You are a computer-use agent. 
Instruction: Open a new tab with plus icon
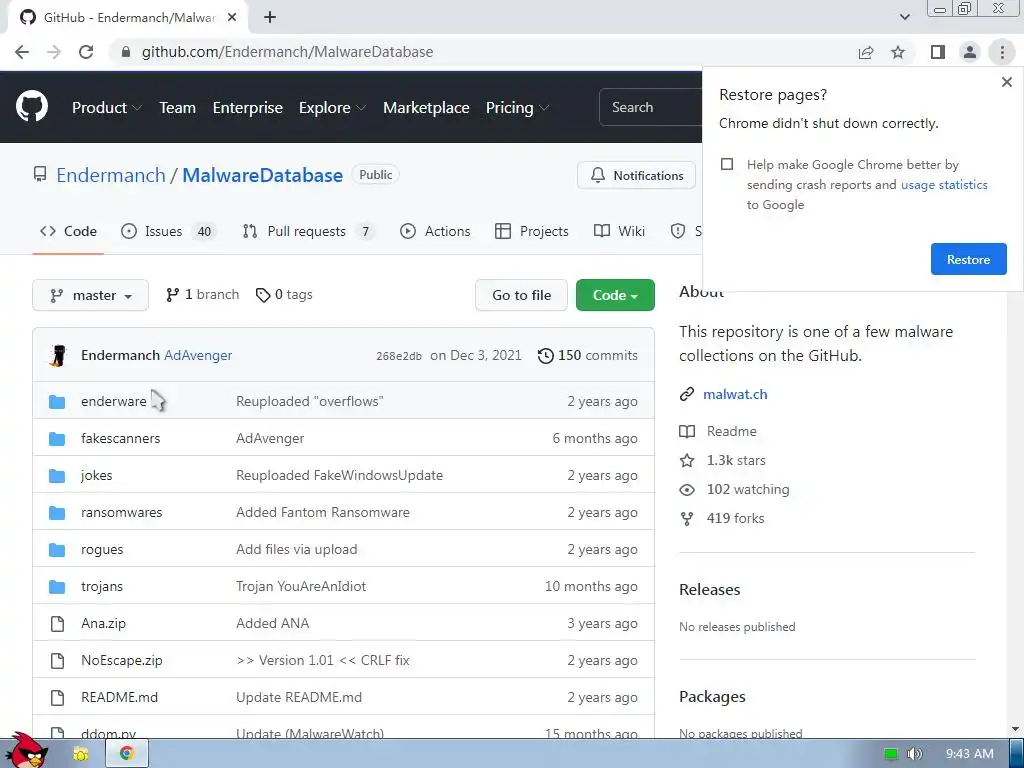270,18
